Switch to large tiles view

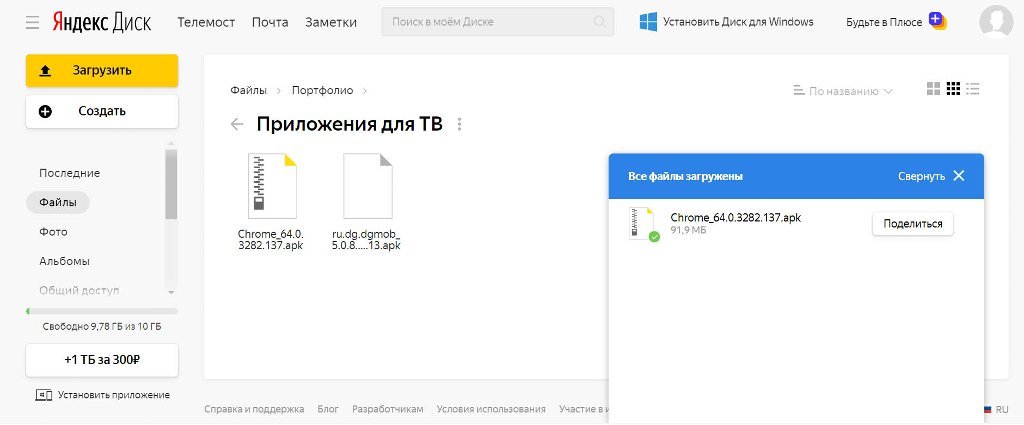point(933,89)
